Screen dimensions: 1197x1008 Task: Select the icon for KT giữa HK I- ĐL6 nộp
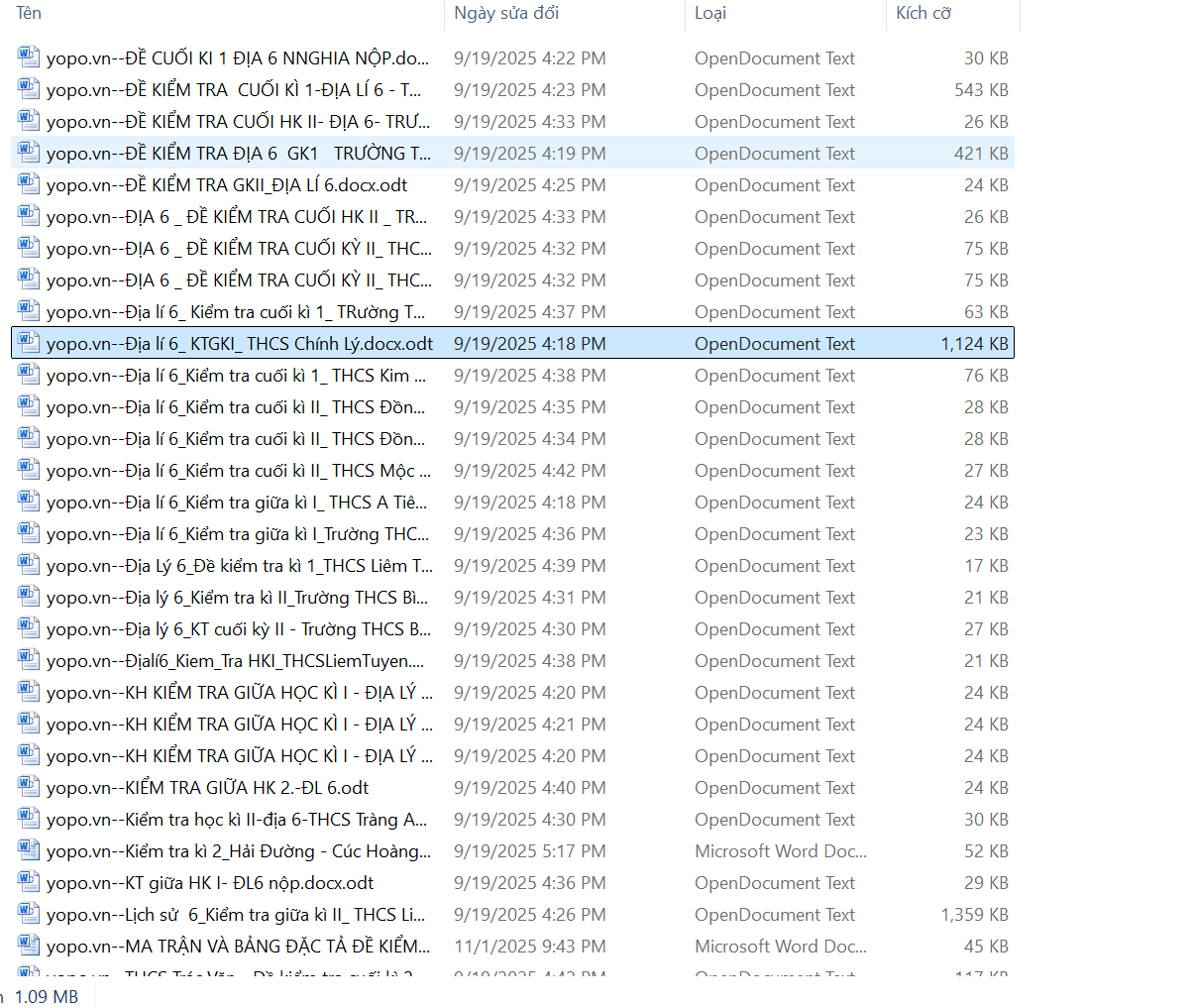28,882
